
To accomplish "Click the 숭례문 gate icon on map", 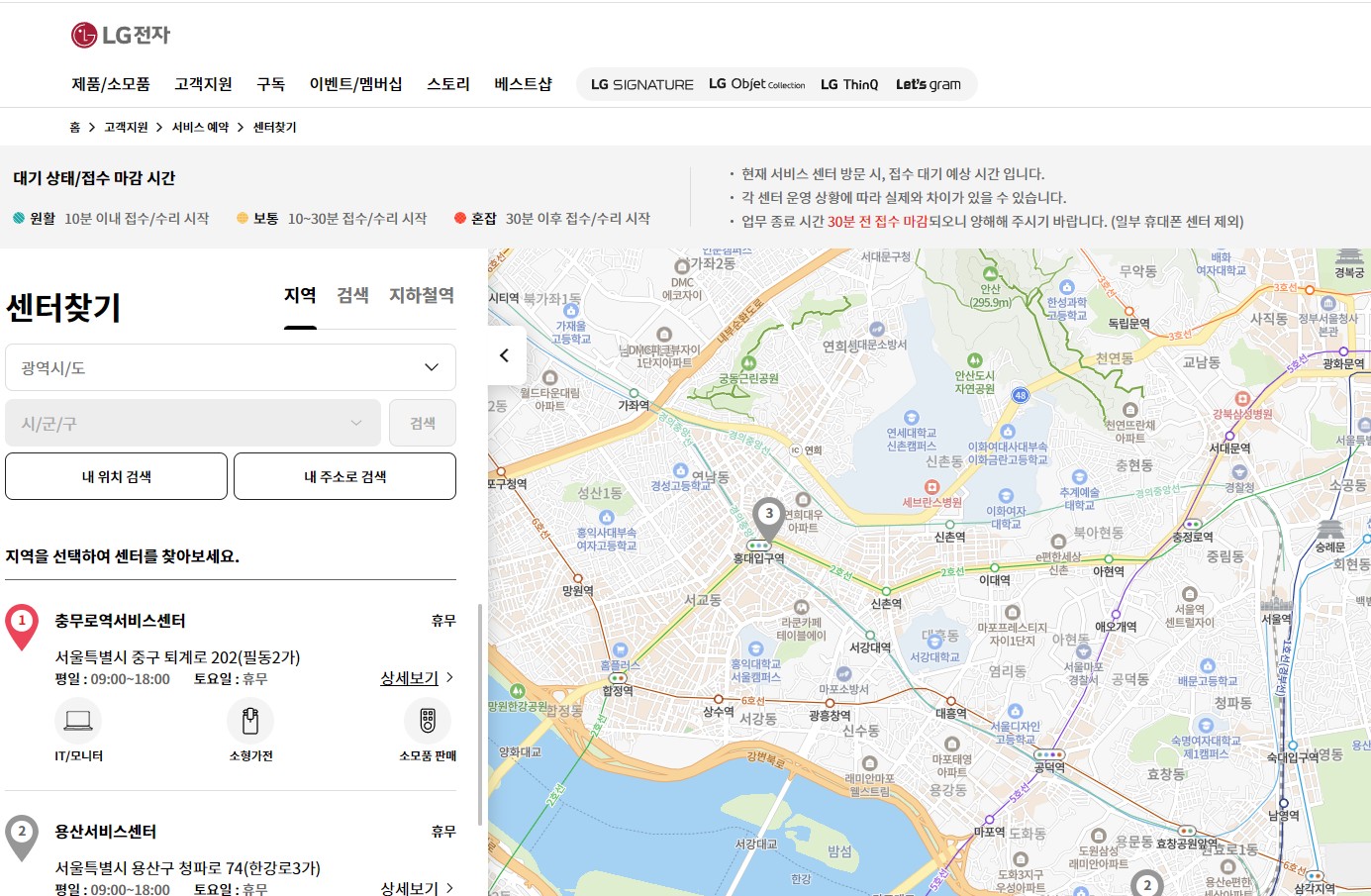I will pyautogui.click(x=1330, y=530).
